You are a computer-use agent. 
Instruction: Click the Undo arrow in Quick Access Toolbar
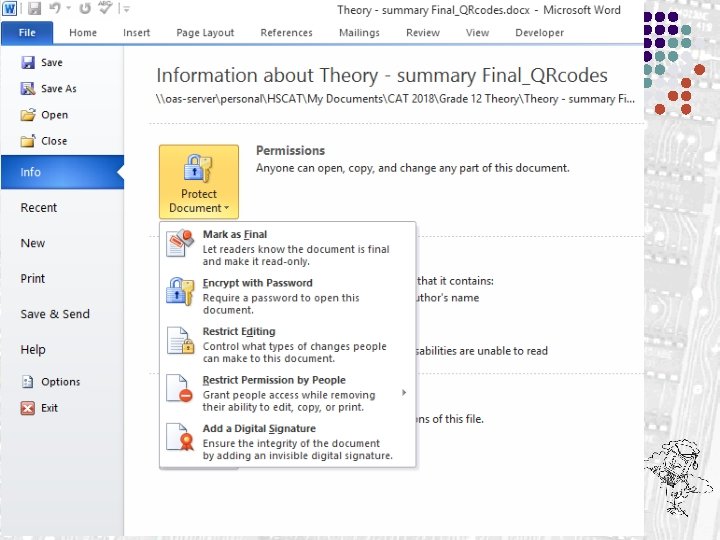[x=55, y=8]
